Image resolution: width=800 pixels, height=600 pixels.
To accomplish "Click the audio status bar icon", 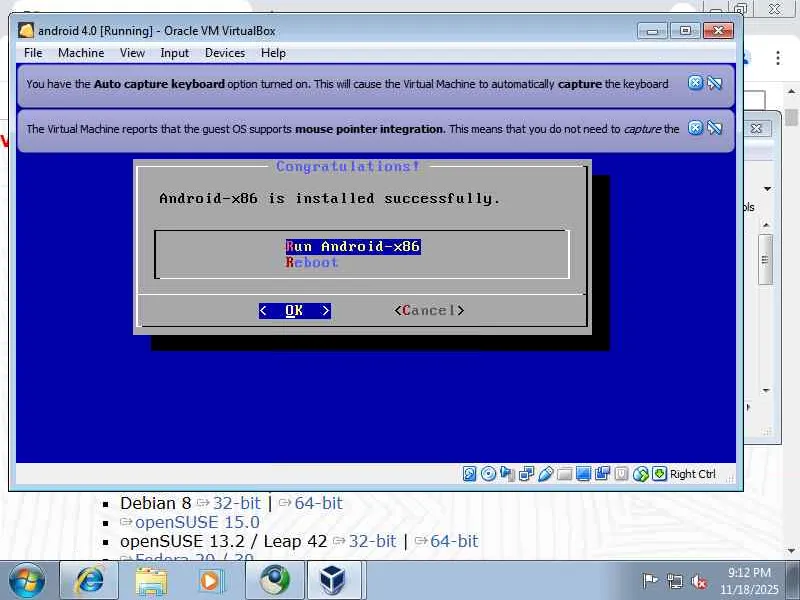I will point(507,474).
